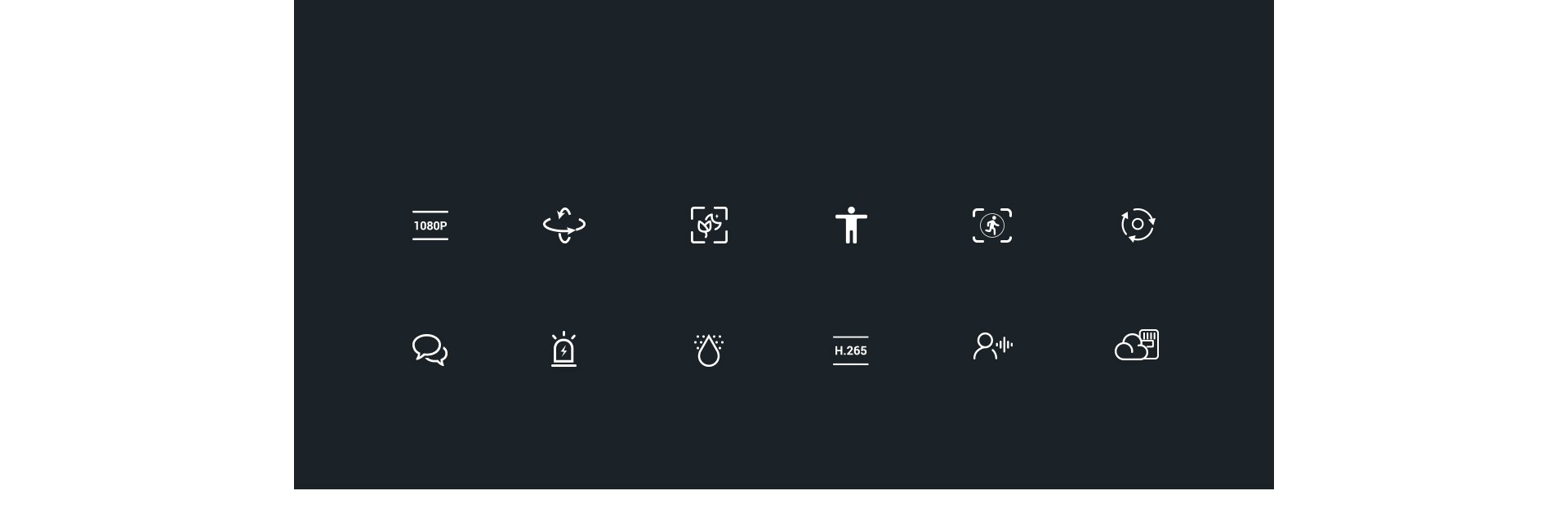Open the two-way chat bubbles icon
Viewport: 1568px width, 531px height.
click(x=430, y=350)
